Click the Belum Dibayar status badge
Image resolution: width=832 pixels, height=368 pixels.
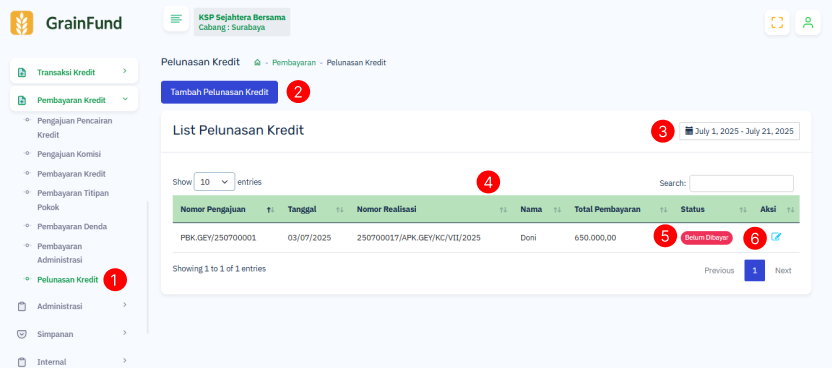[707, 238]
